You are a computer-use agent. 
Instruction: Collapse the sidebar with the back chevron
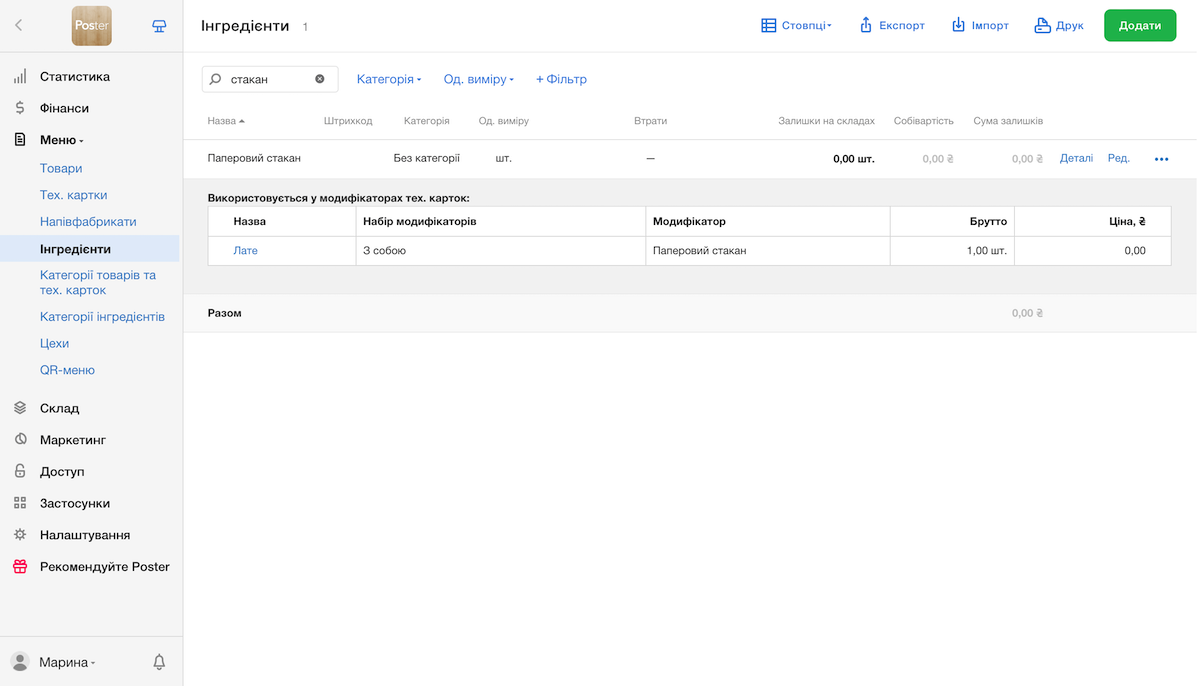coord(18,26)
